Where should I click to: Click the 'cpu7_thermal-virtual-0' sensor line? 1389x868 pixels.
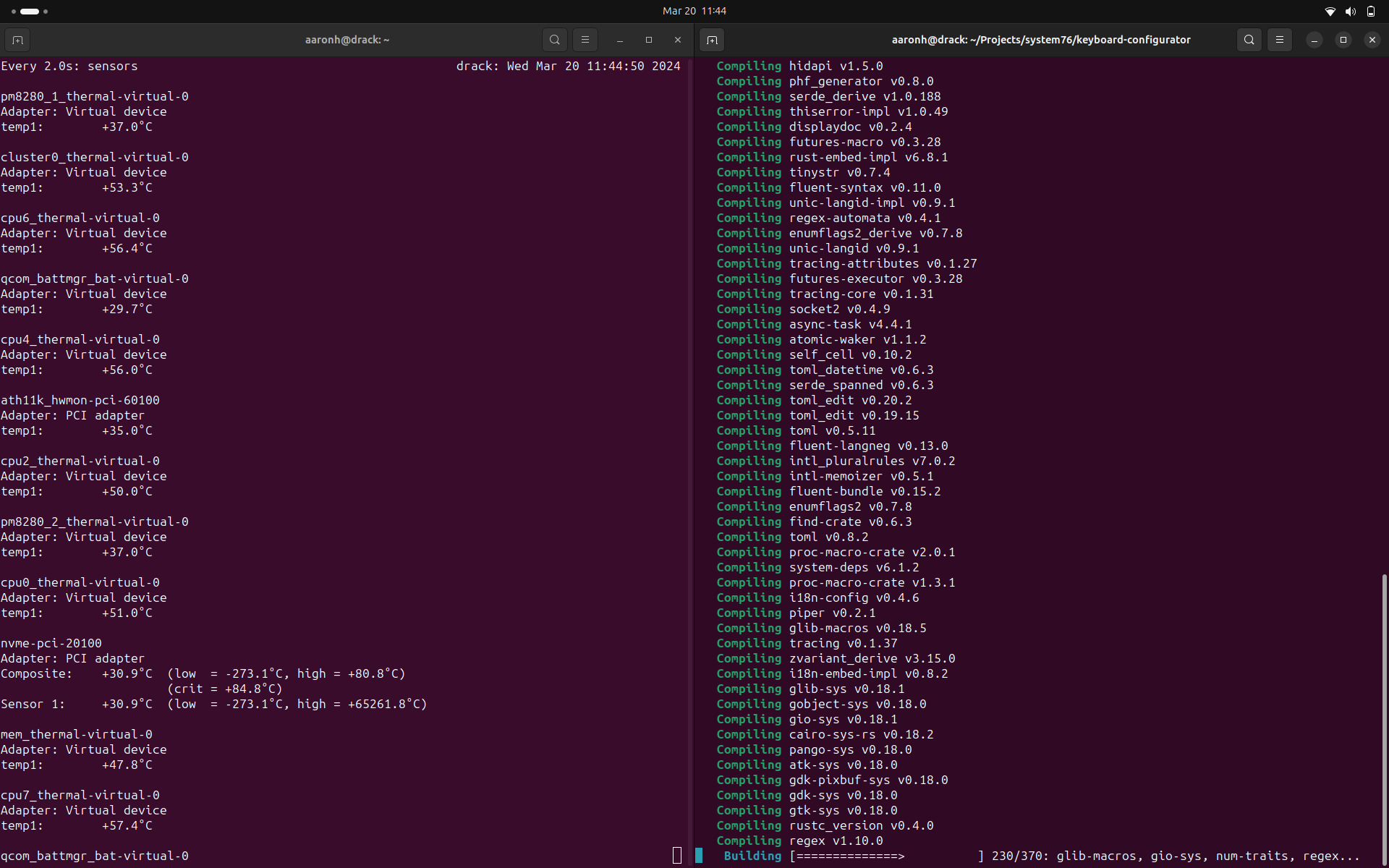[x=80, y=795]
